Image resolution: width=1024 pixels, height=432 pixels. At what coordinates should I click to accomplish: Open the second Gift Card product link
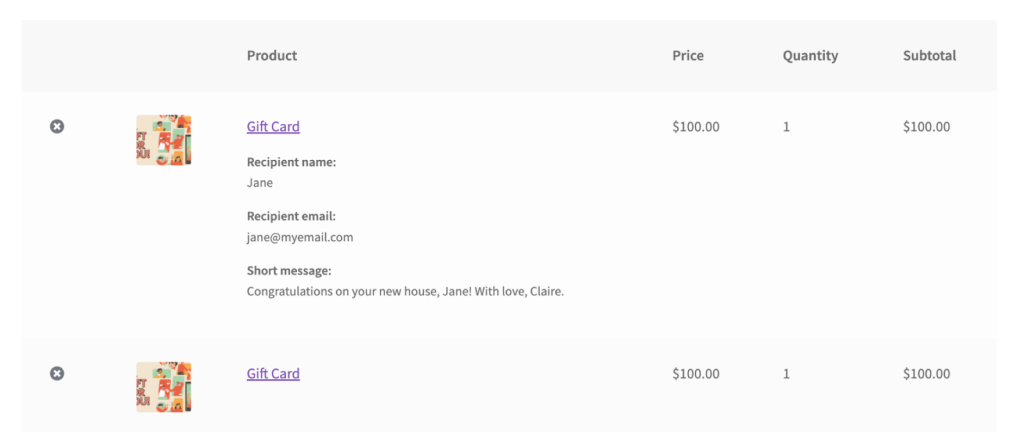(x=273, y=374)
